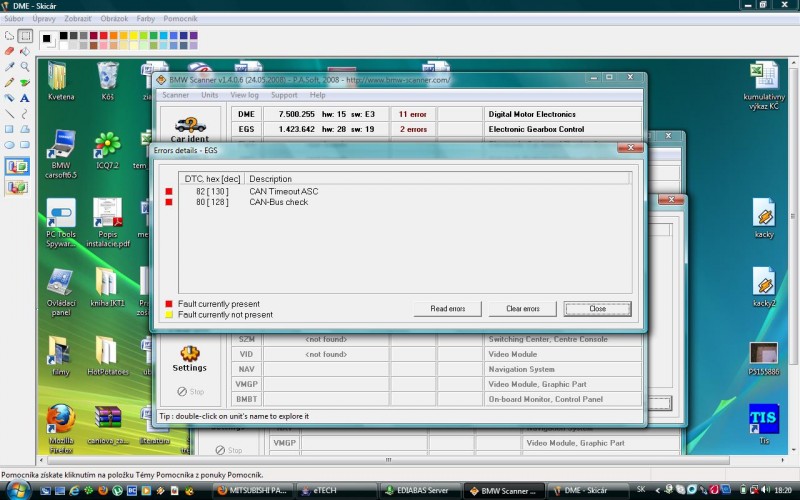The image size is (800, 500).
Task: Click the SK language indicator in taskbar
Action: [641, 491]
